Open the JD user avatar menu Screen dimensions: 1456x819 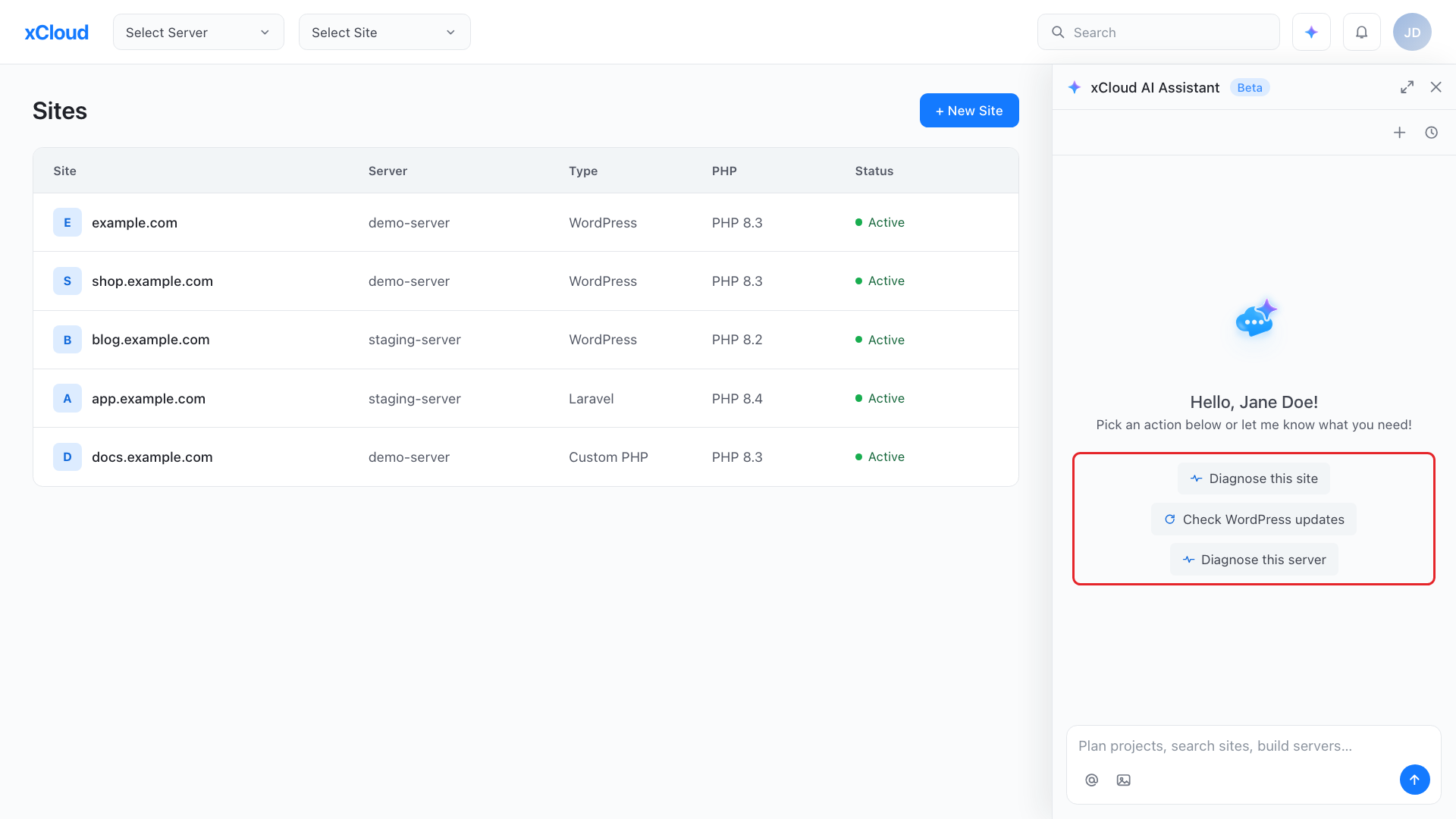click(1412, 32)
